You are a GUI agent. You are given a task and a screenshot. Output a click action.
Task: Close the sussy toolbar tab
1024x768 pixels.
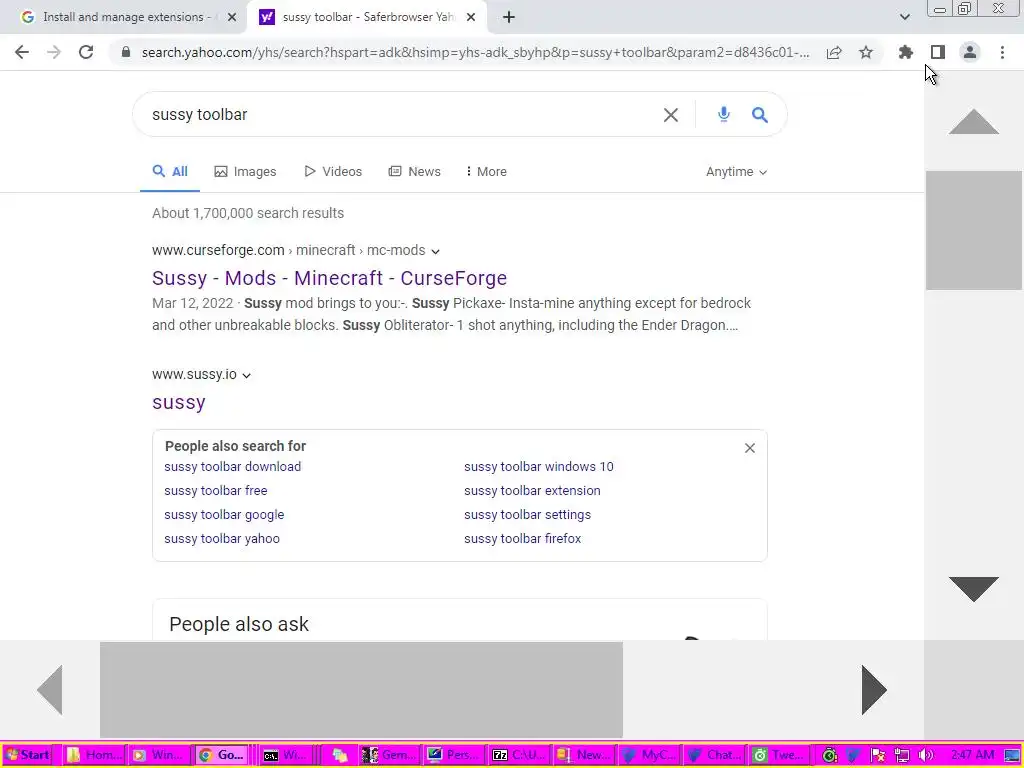(471, 18)
